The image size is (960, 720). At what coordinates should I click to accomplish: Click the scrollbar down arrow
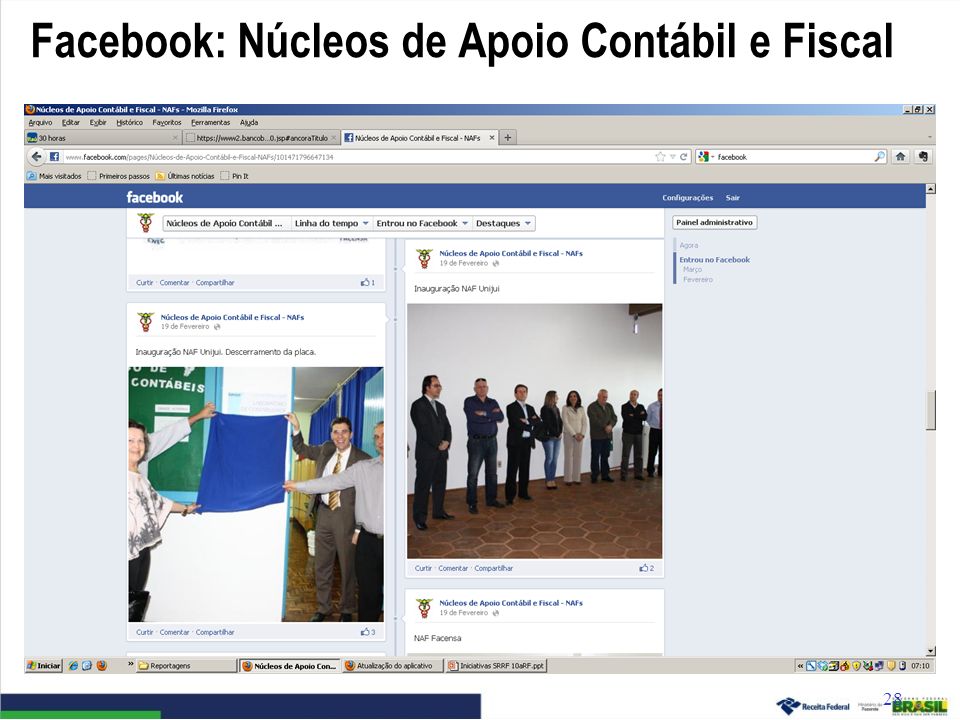931,651
